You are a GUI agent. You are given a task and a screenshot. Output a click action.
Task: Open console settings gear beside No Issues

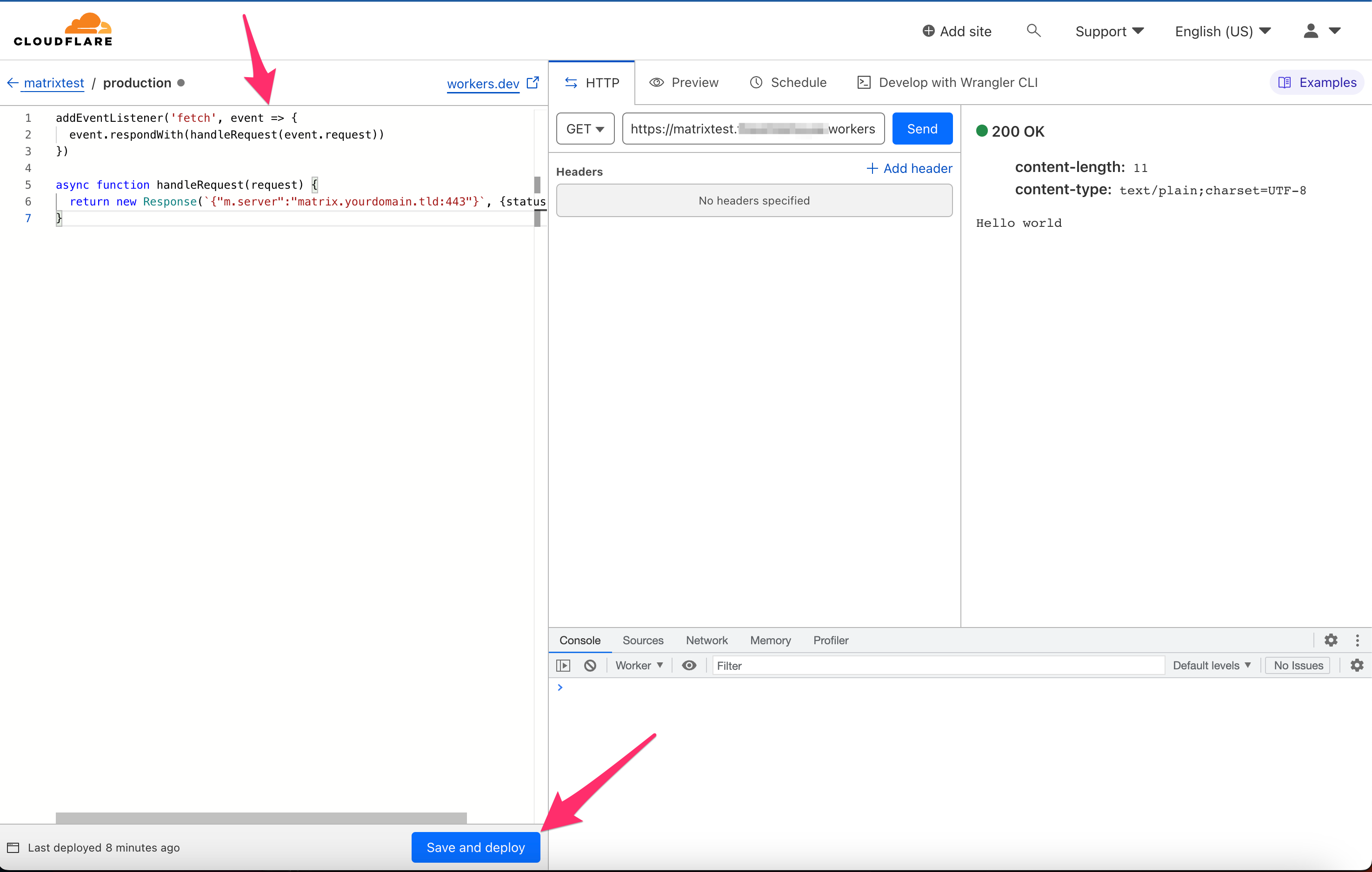[1357, 665]
